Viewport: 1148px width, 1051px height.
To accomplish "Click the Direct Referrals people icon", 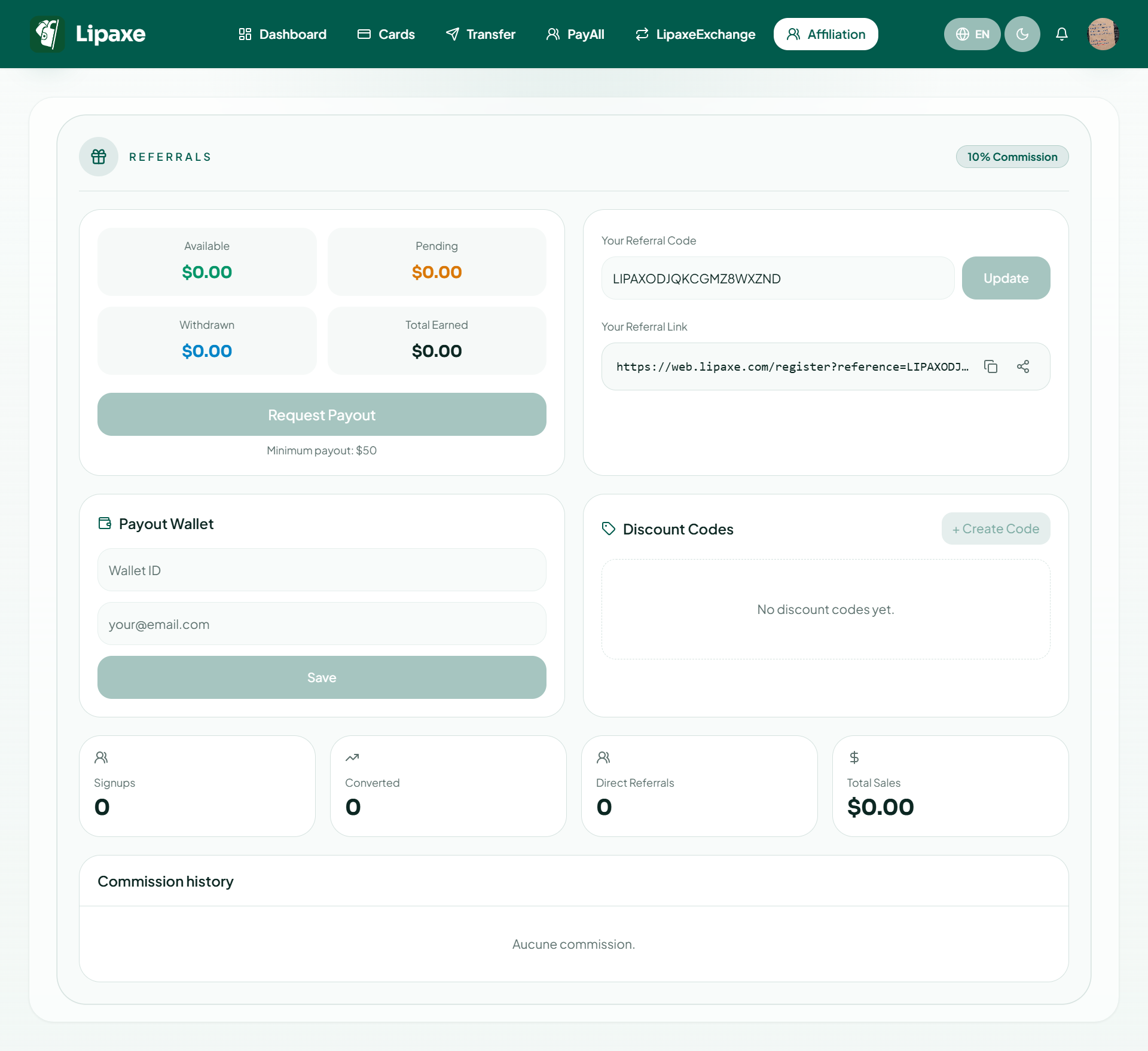I will [603, 757].
